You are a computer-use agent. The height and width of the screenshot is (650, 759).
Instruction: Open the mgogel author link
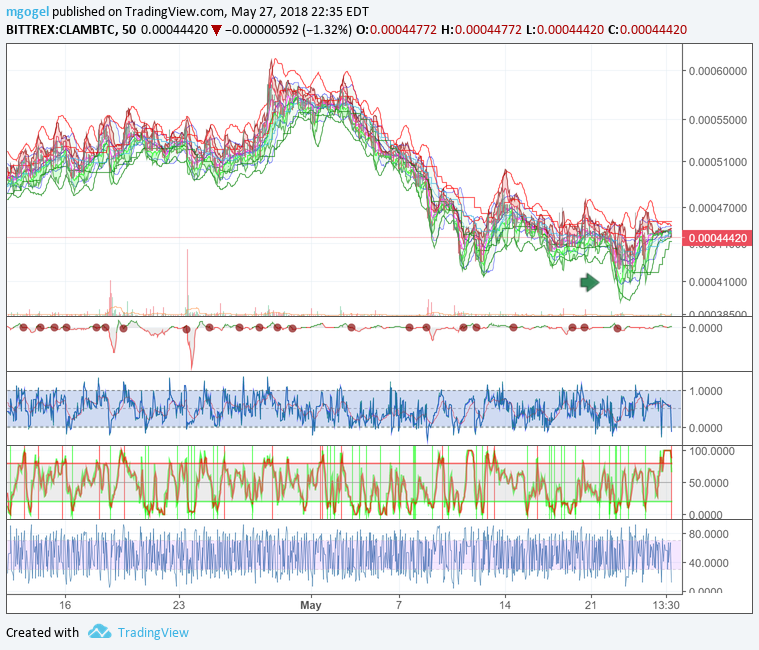tap(28, 12)
